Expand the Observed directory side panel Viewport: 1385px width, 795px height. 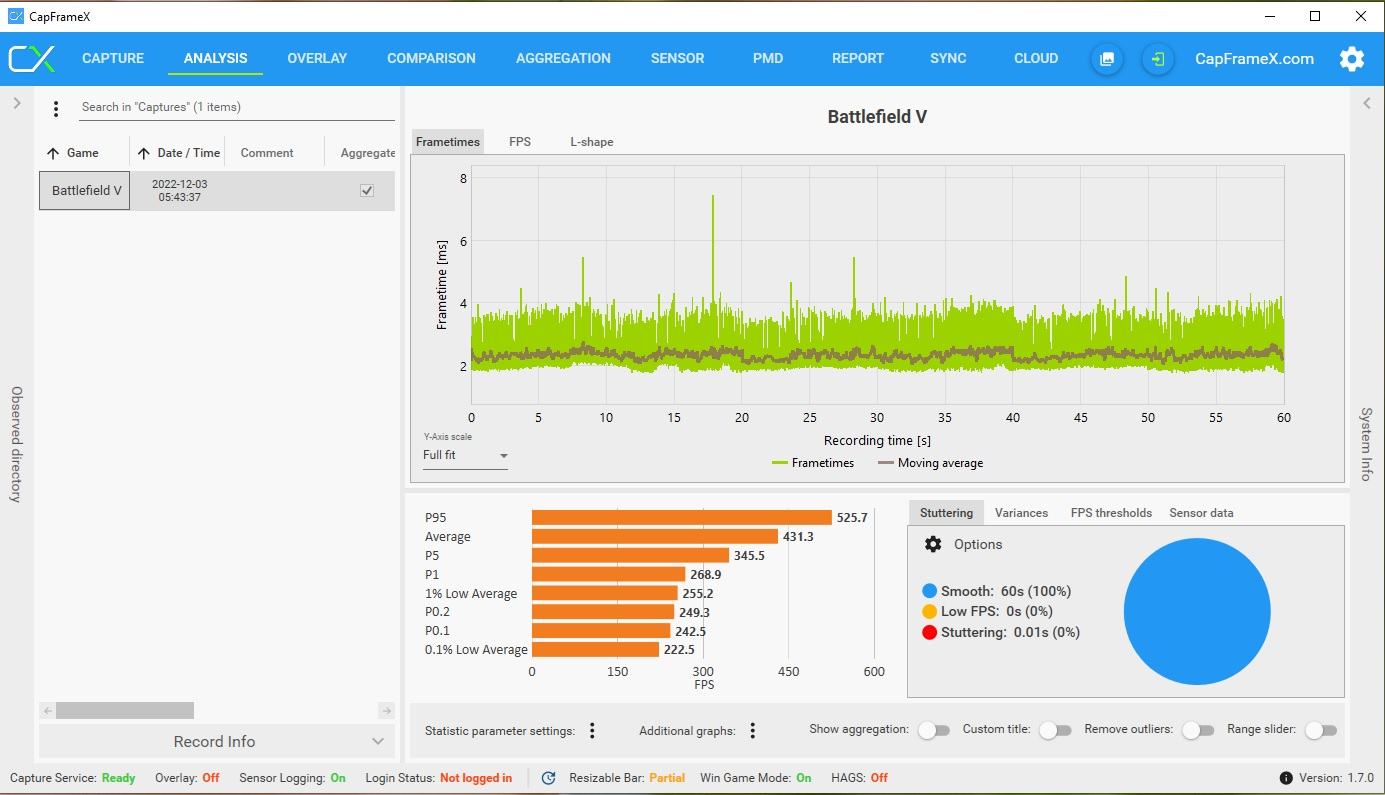16,103
